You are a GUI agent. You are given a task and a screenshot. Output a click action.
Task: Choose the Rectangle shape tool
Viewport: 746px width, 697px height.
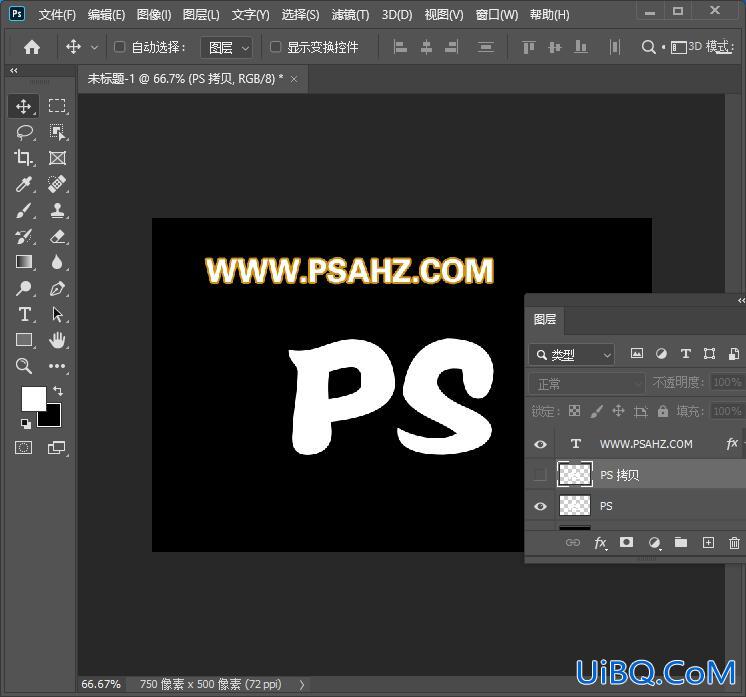(24, 340)
